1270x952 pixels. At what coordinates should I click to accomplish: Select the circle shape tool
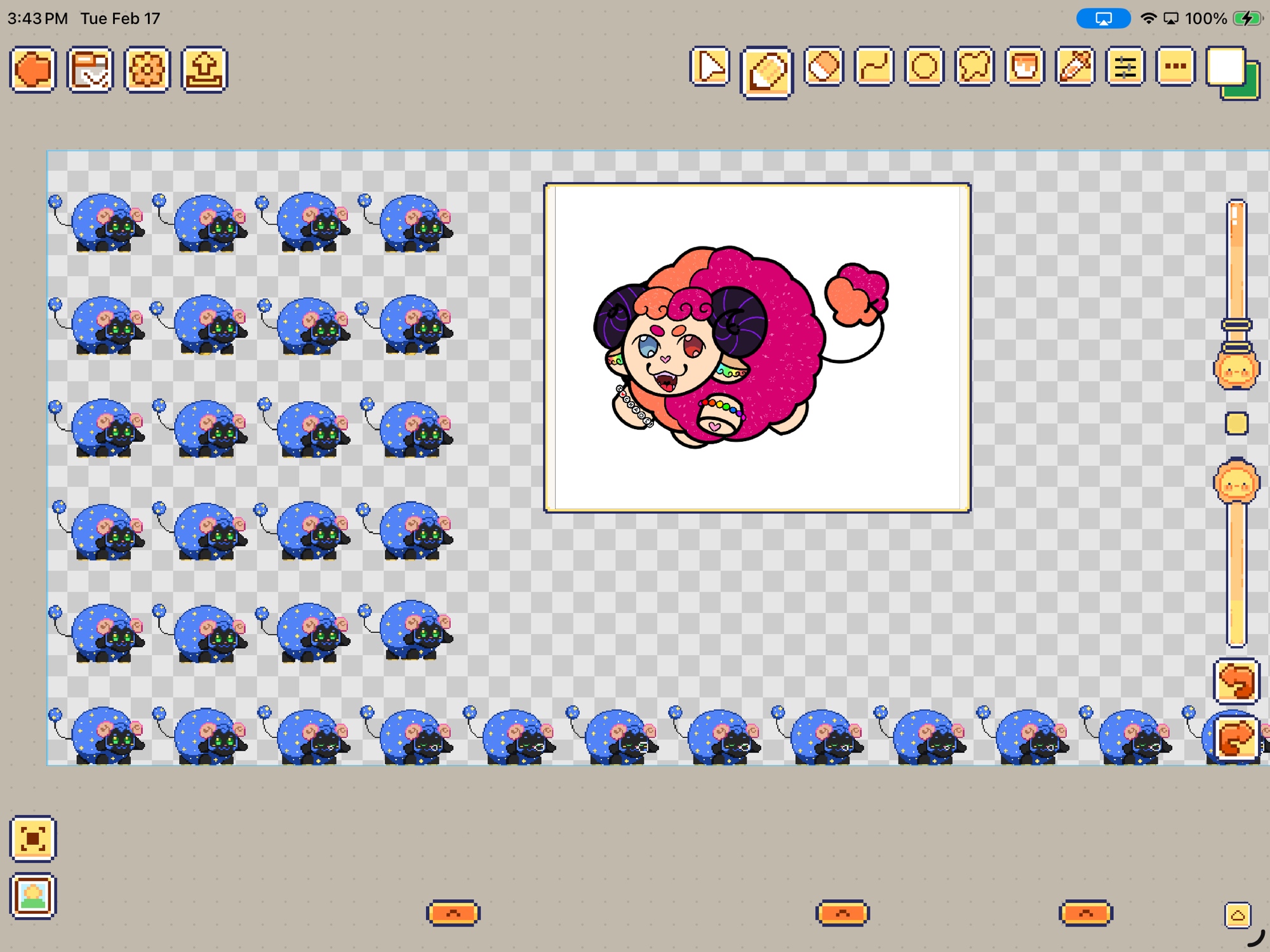coord(924,67)
